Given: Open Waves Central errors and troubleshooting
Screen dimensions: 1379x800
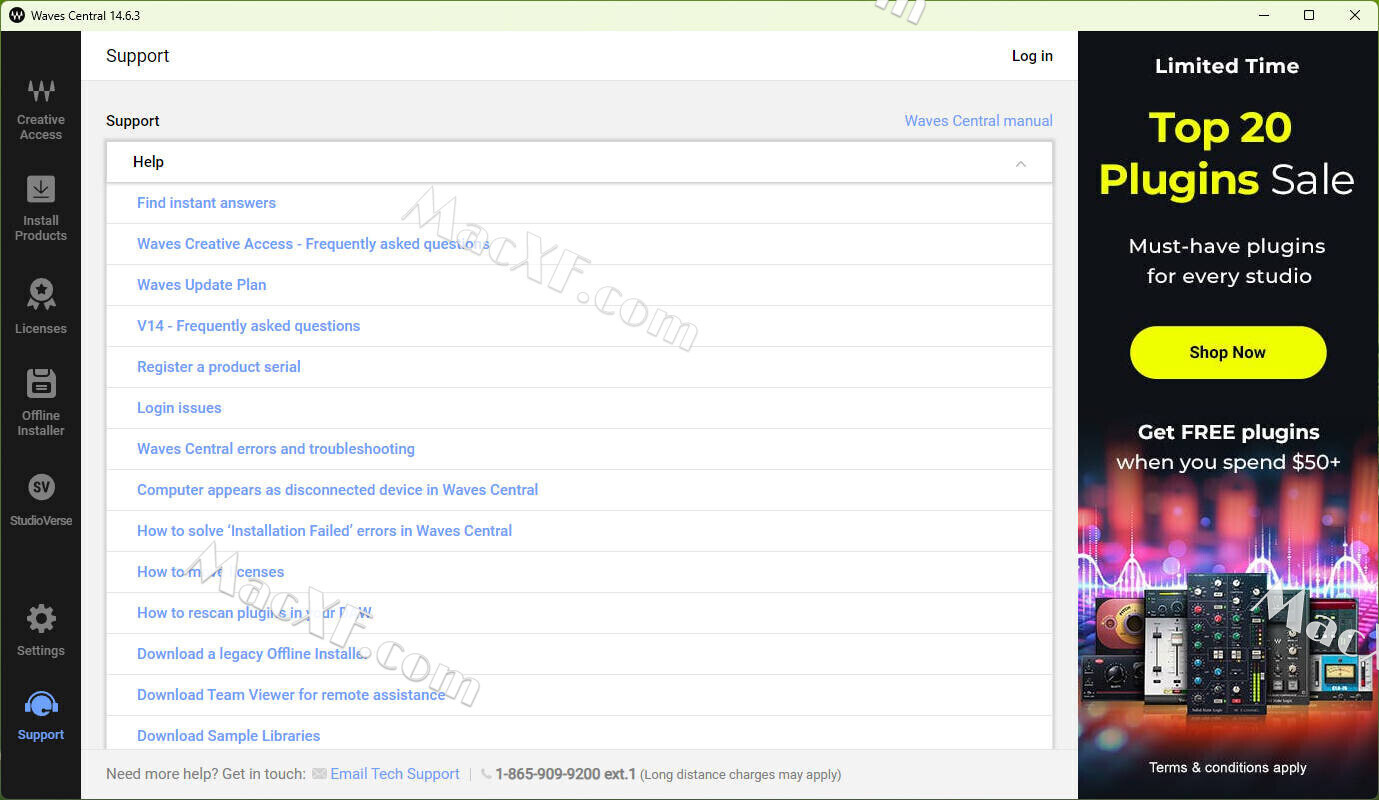Looking at the screenshot, I should (275, 449).
